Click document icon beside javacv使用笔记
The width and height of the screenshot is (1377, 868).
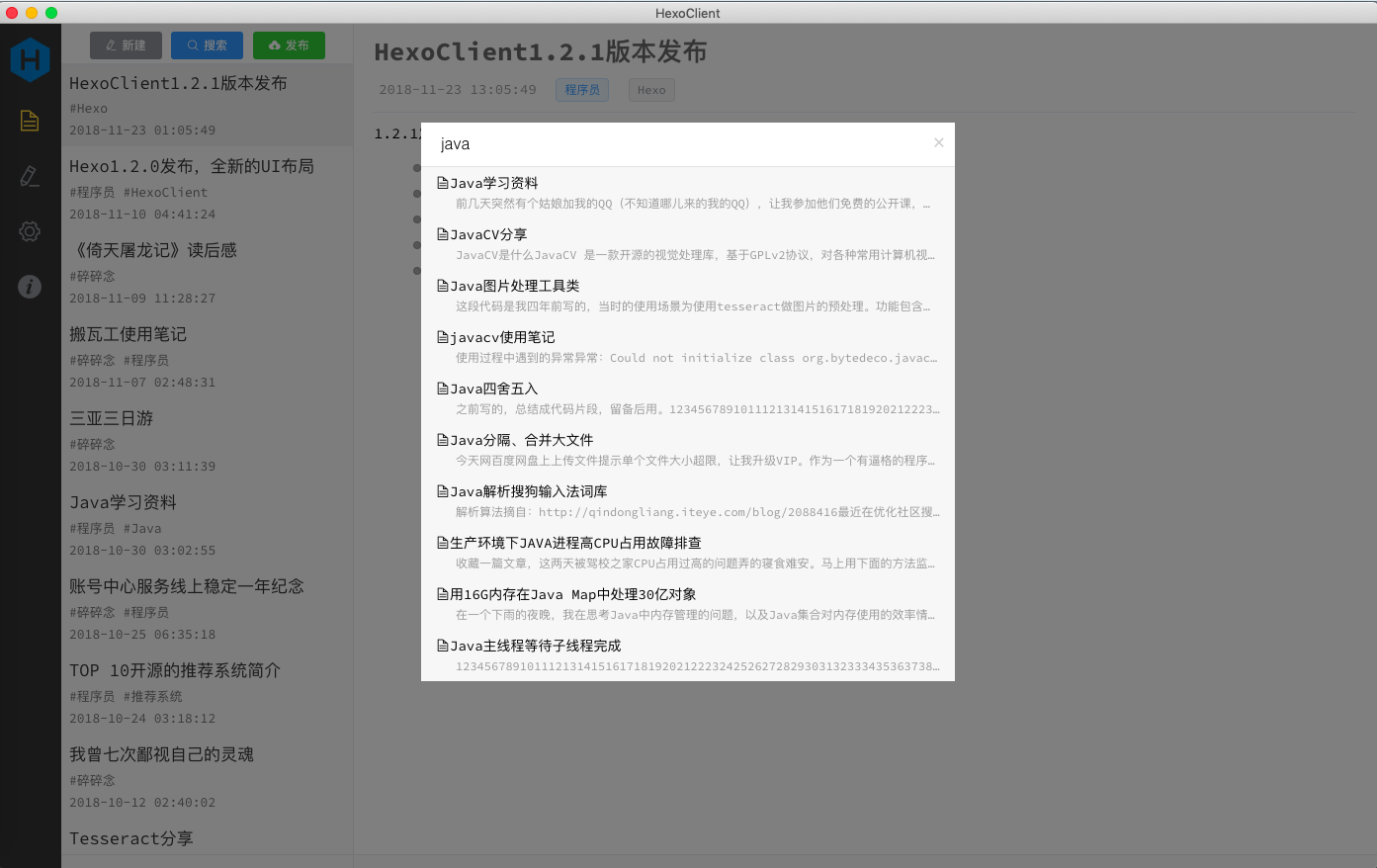pos(443,337)
